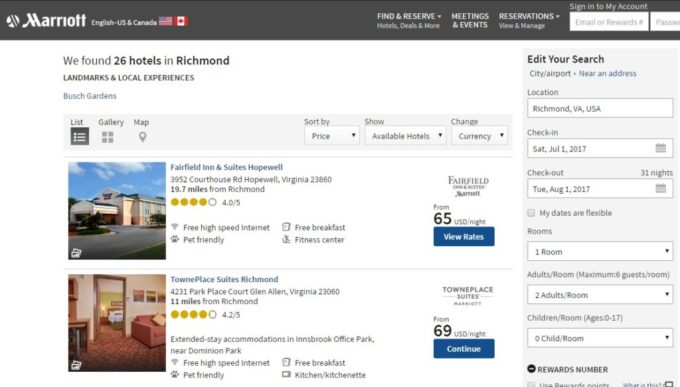
Task: Toggle Use Rewards points checkbox
Action: pyautogui.click(x=531, y=384)
